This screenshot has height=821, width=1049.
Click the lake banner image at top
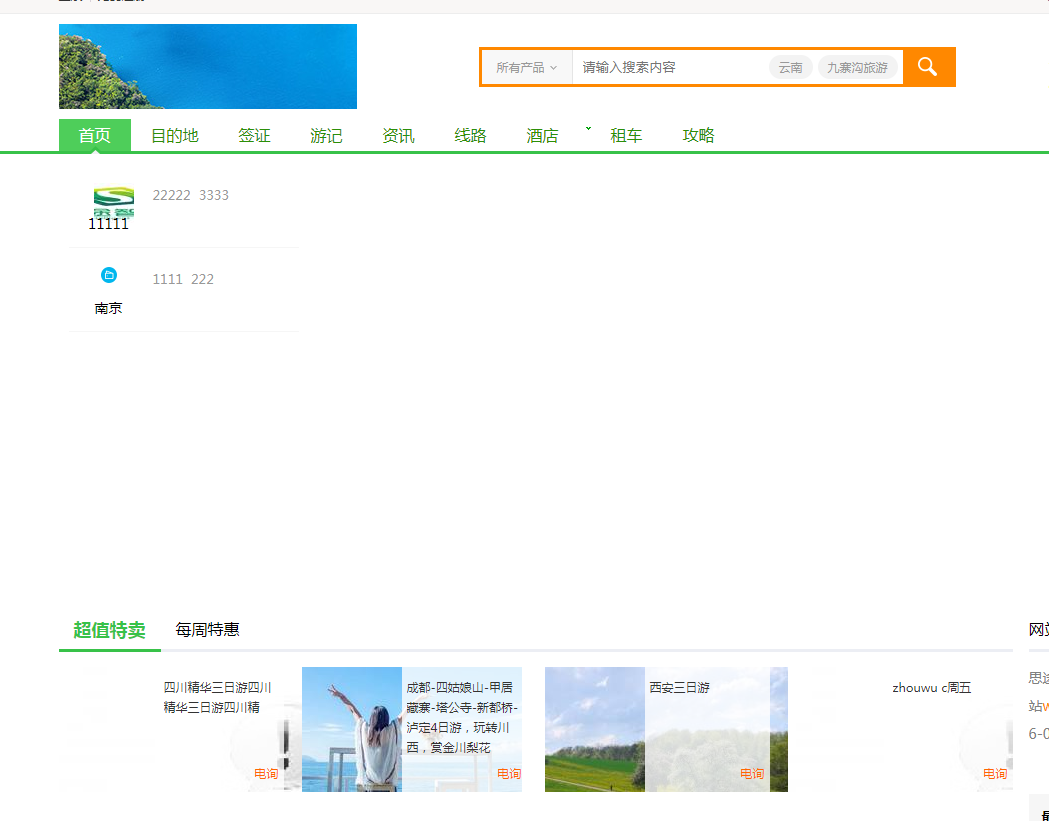pyautogui.click(x=207, y=66)
